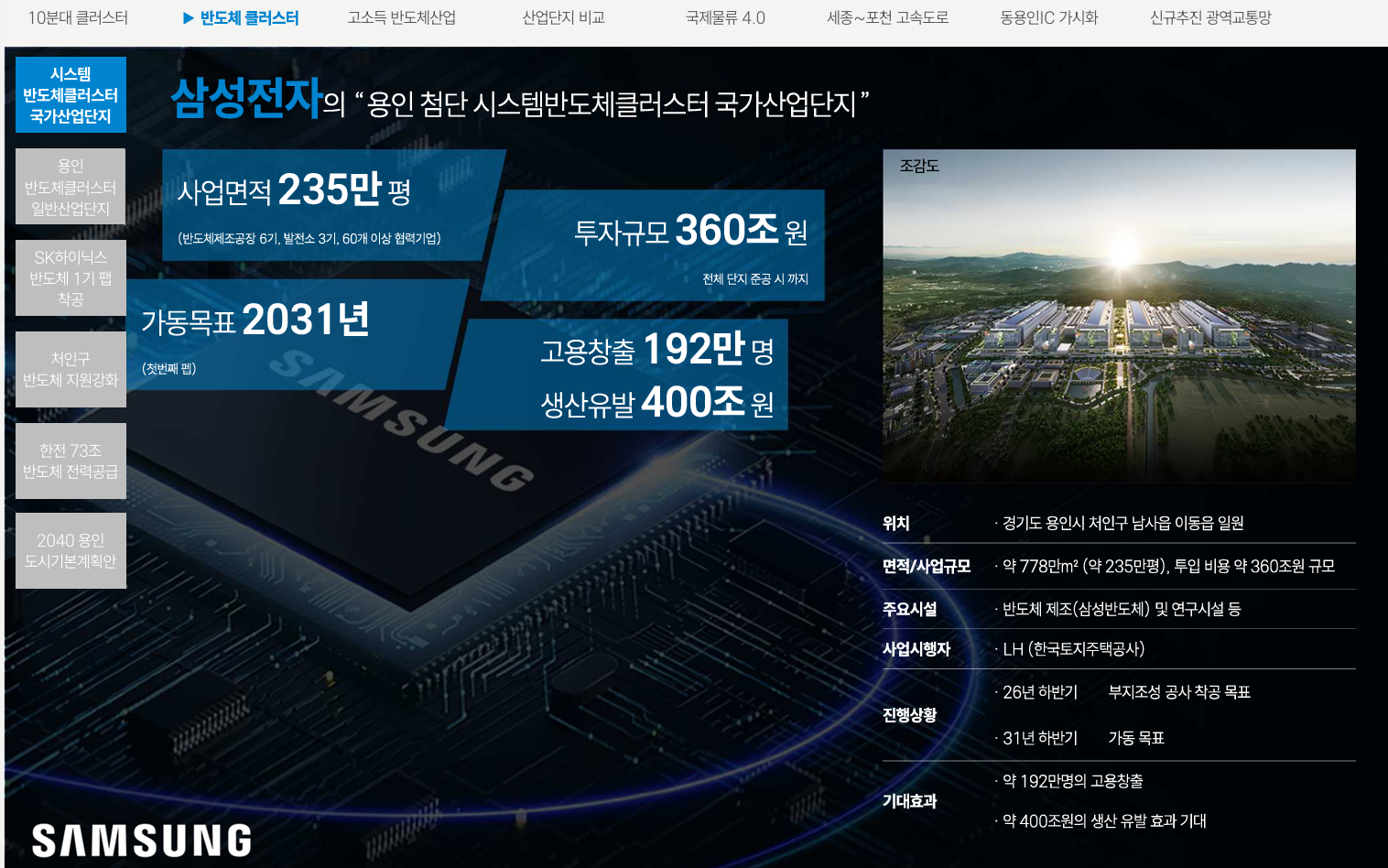Click the 생산유발 400조 원 text

pyautogui.click(x=657, y=402)
